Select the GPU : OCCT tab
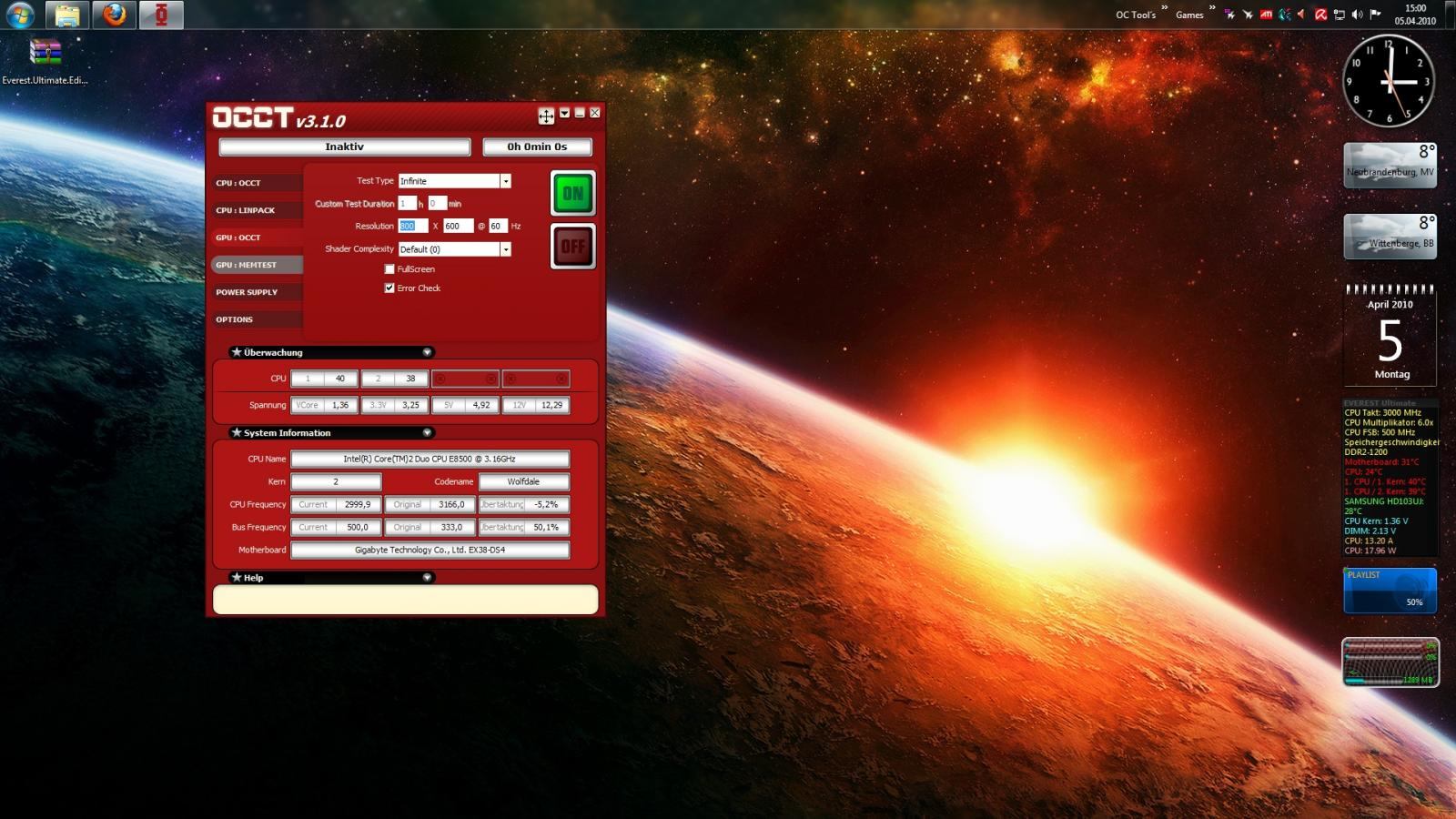Screen dimensions: 1456x819 tap(257, 238)
